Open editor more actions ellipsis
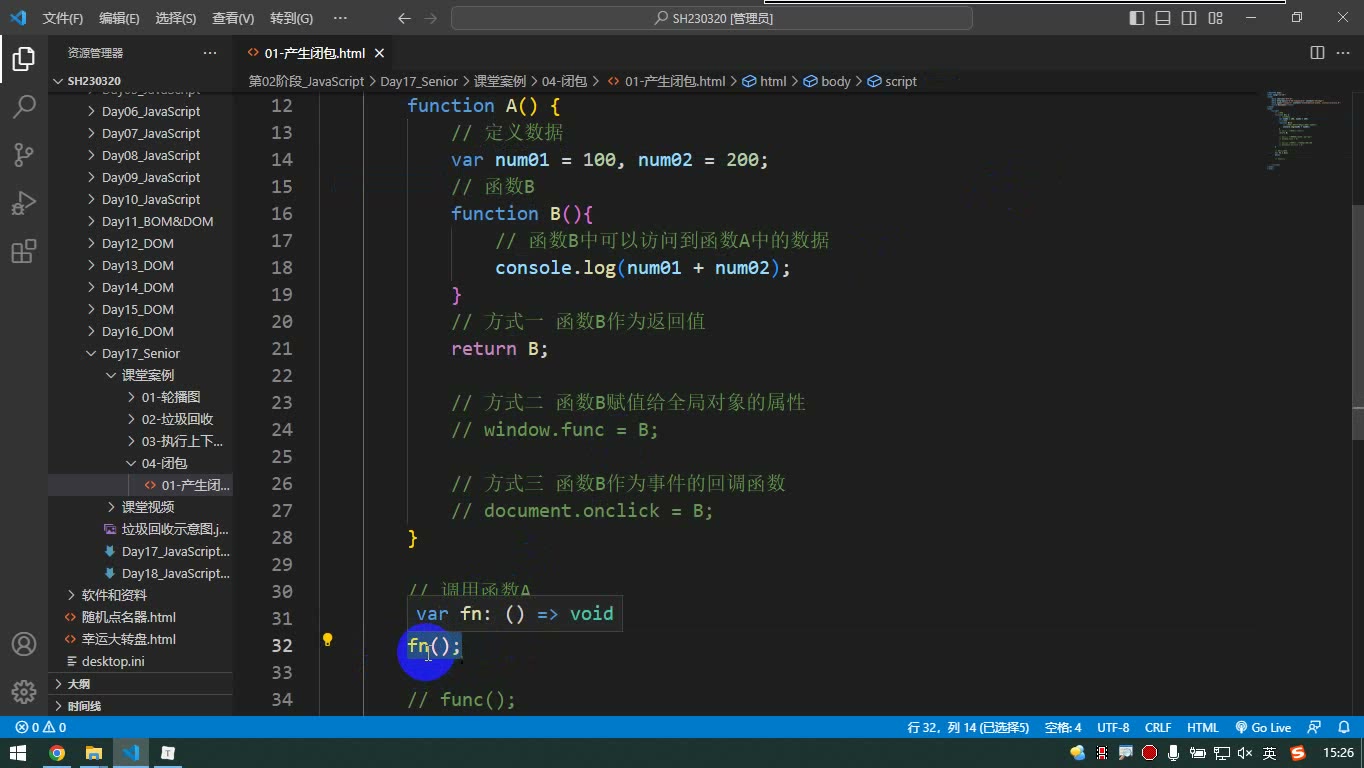1364x768 pixels. coord(1344,53)
